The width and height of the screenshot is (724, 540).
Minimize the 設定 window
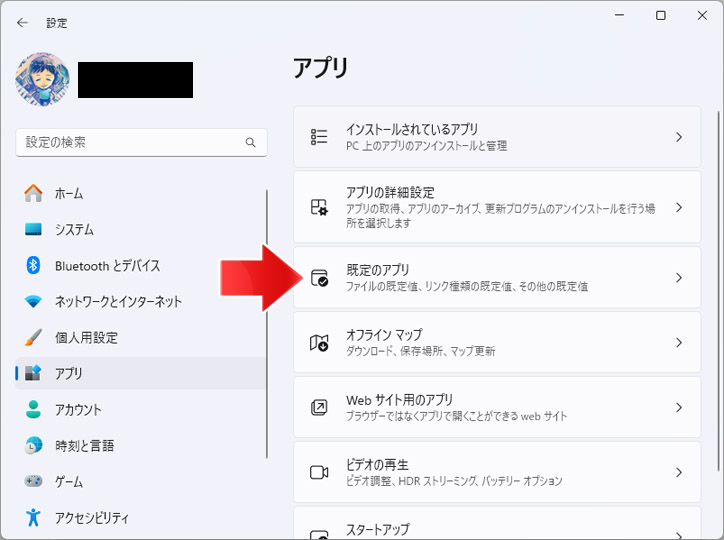click(619, 15)
